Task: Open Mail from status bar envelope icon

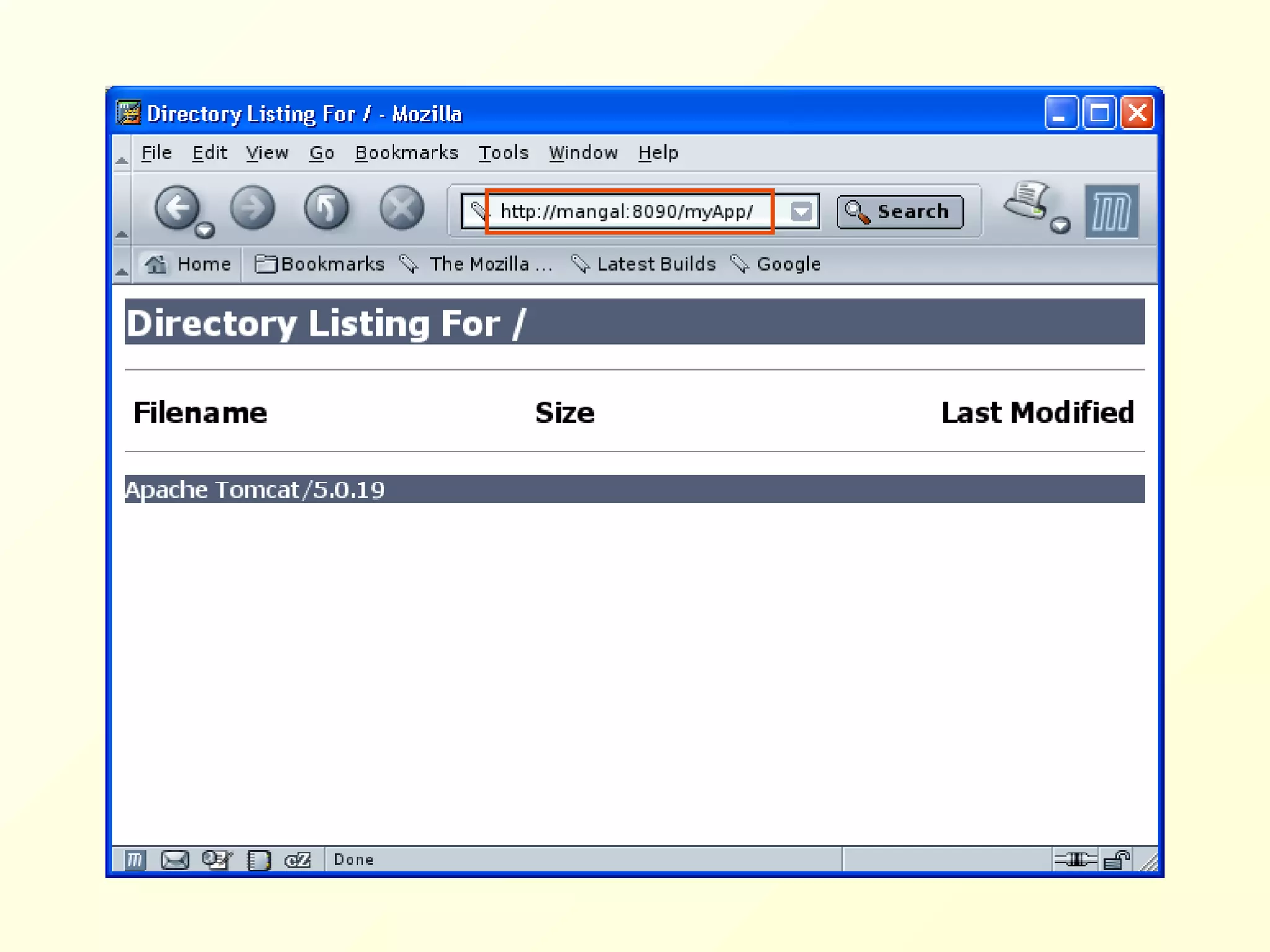Action: click(175, 860)
